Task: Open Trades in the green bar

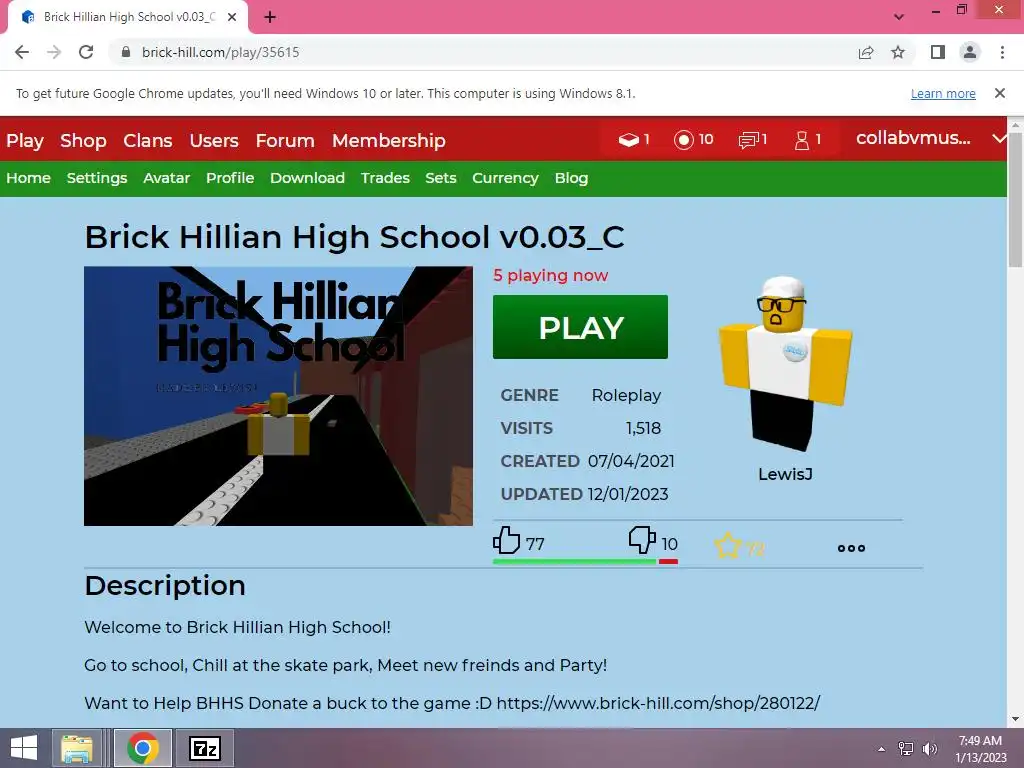Action: pos(385,178)
